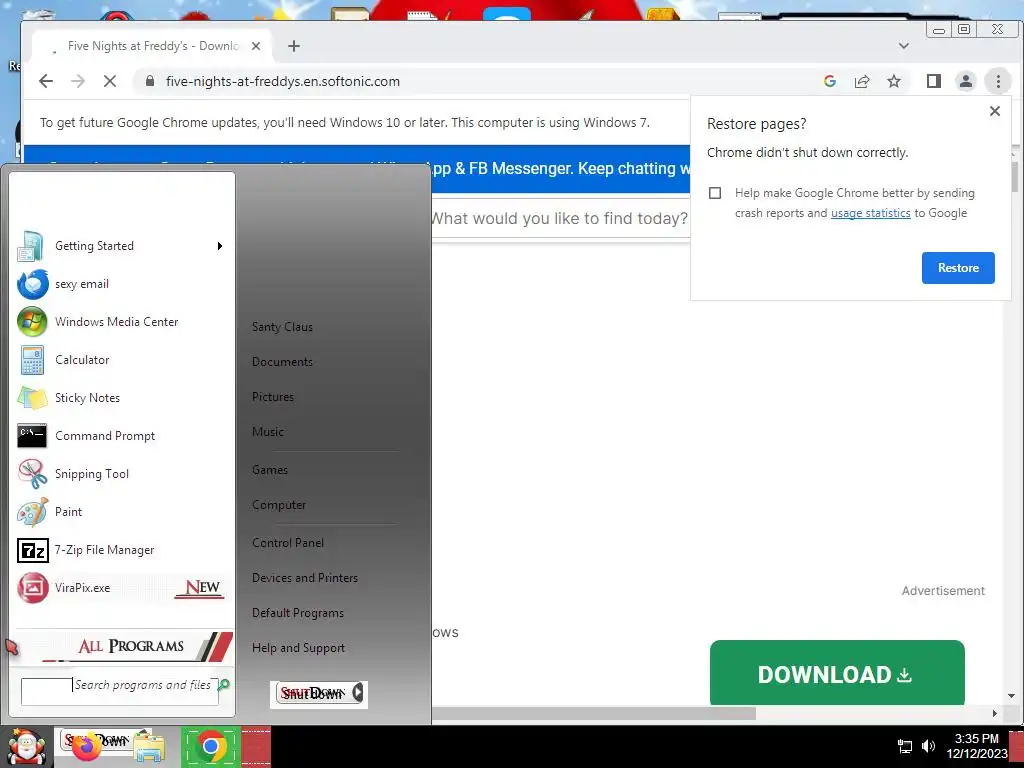Click the volume speaker tray icon
This screenshot has height=768, width=1024.
[x=928, y=746]
